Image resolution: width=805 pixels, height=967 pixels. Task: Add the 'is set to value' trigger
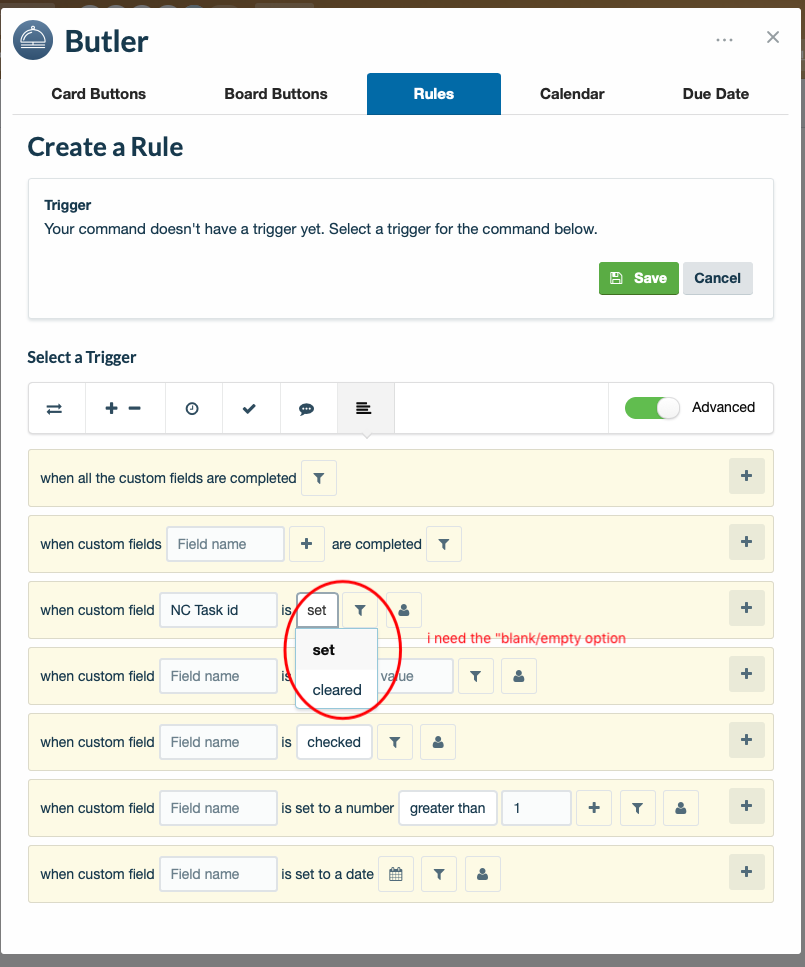coord(746,673)
